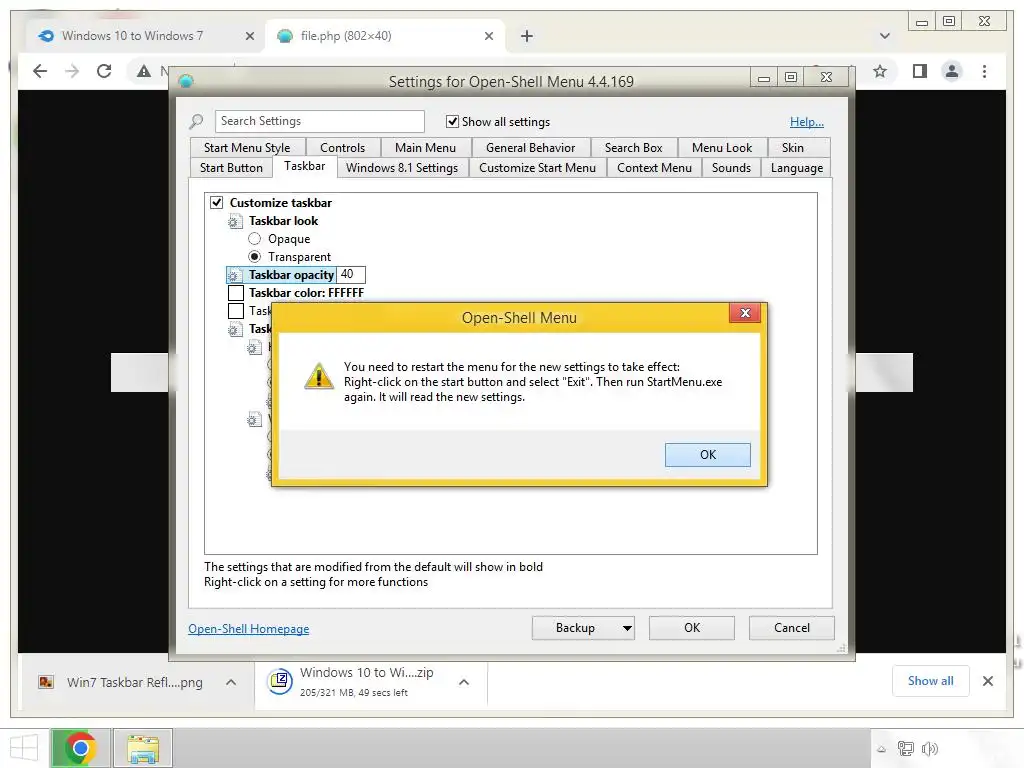Open the Context Menu tab
The image size is (1024, 768).
[x=654, y=168]
